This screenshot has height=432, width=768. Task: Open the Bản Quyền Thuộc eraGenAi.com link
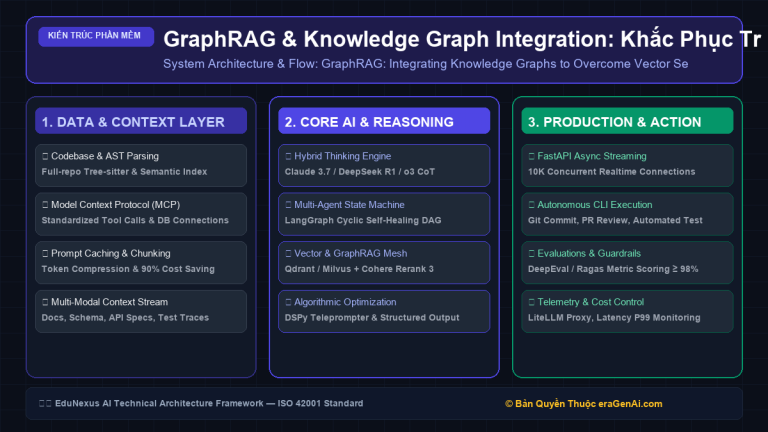pos(584,404)
